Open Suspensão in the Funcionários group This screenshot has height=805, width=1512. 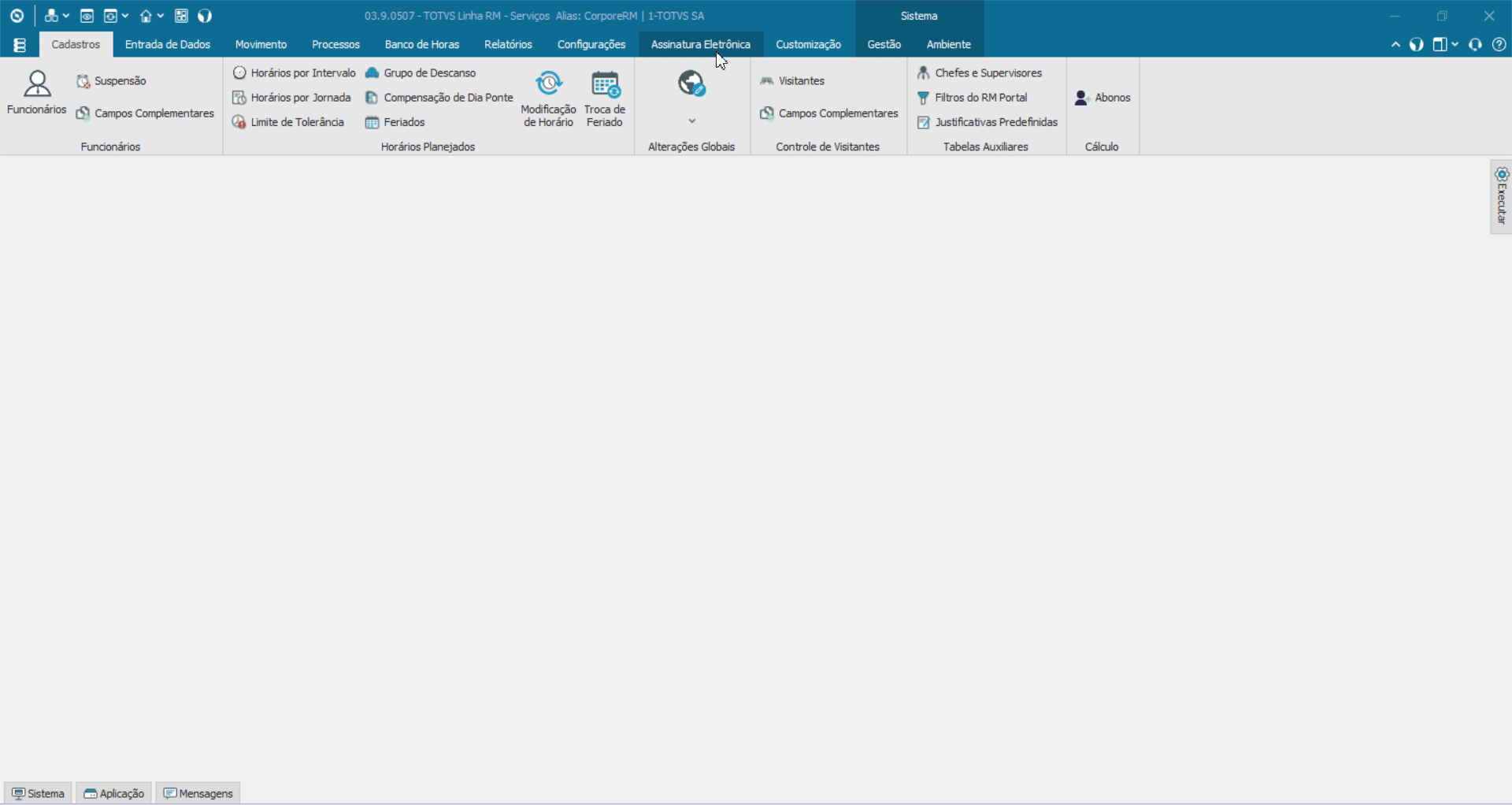click(x=111, y=81)
